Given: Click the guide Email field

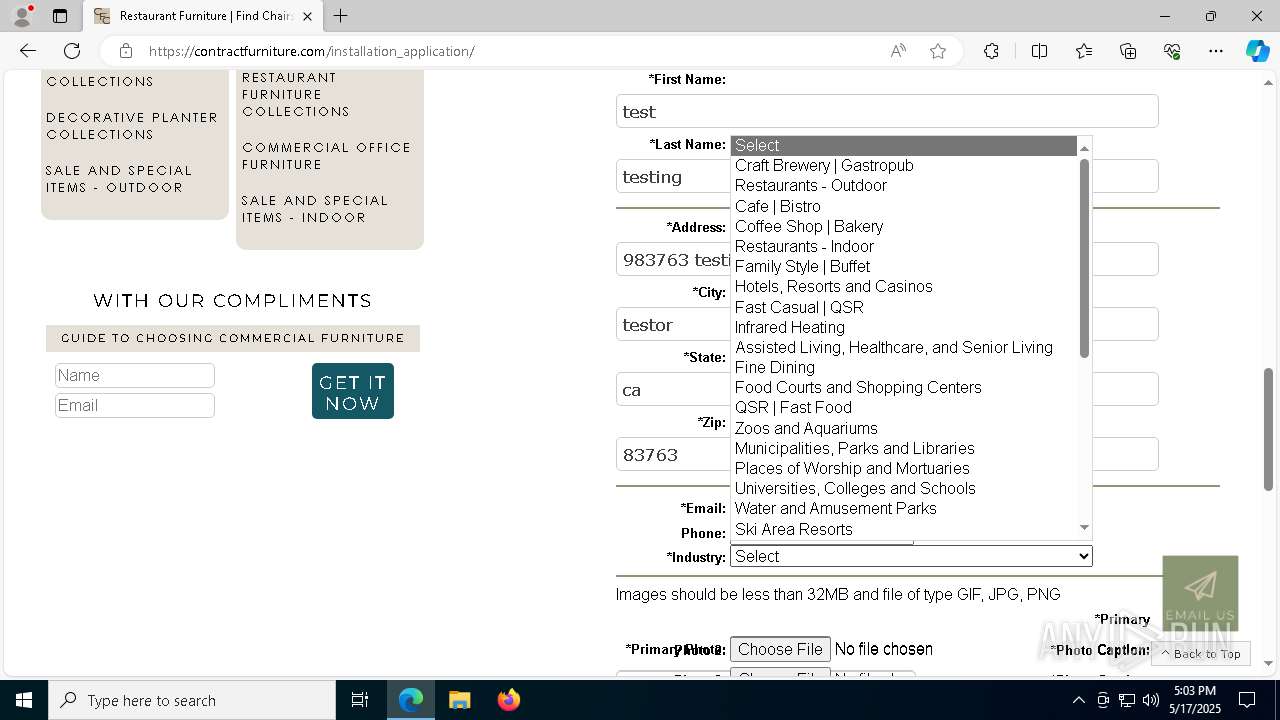Looking at the screenshot, I should (135, 405).
